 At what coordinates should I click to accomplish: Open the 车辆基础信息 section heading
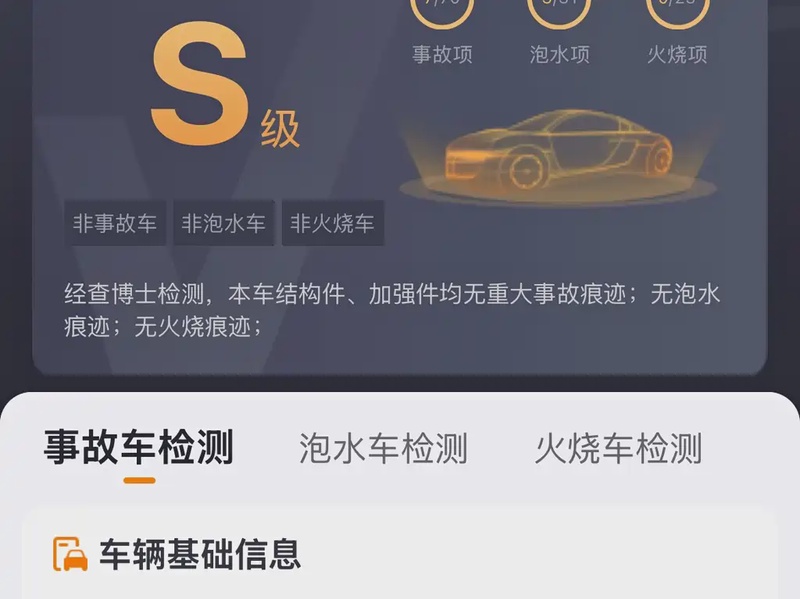pyautogui.click(x=200, y=554)
